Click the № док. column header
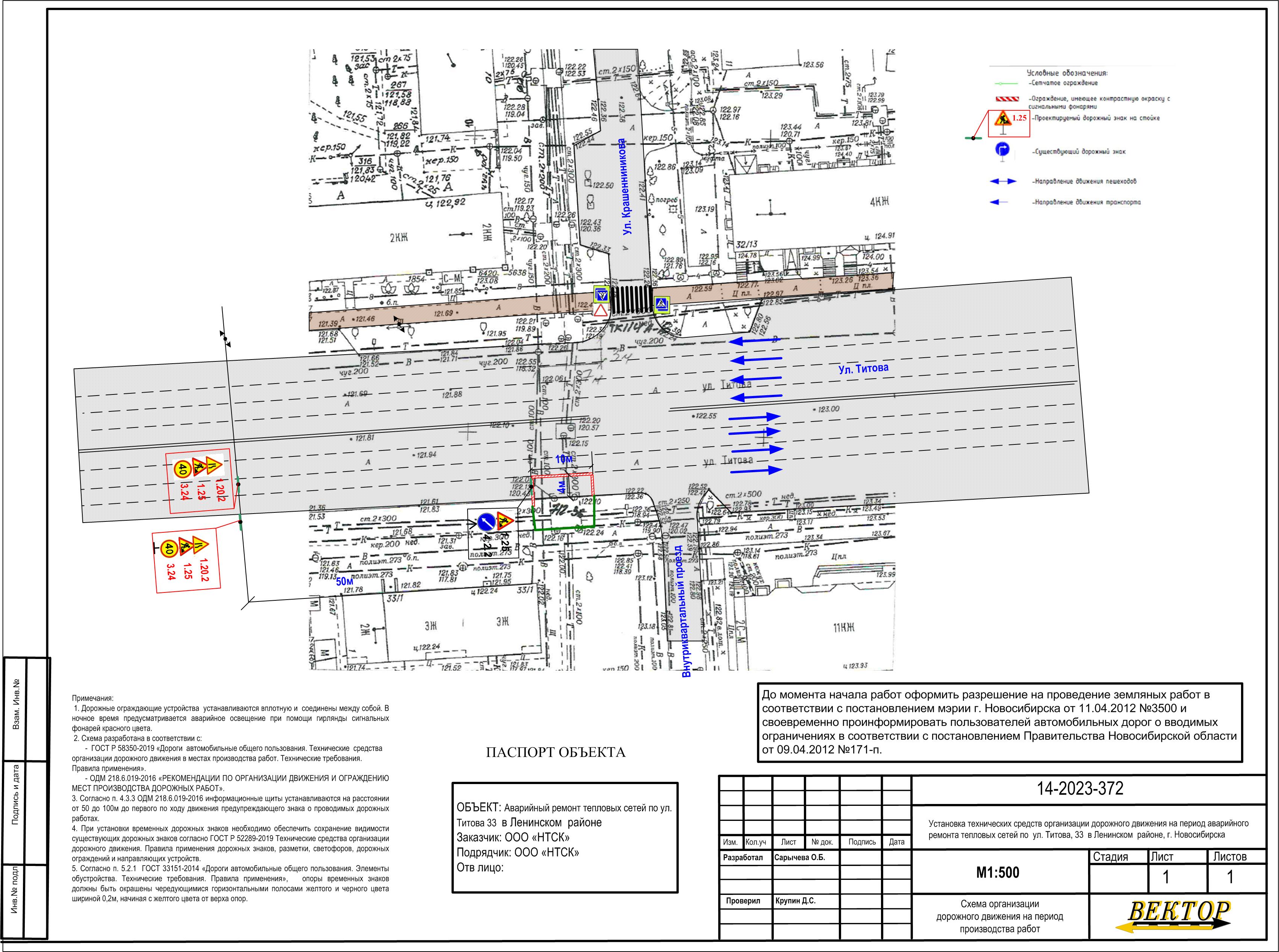The image size is (1279, 952). pyautogui.click(x=822, y=842)
